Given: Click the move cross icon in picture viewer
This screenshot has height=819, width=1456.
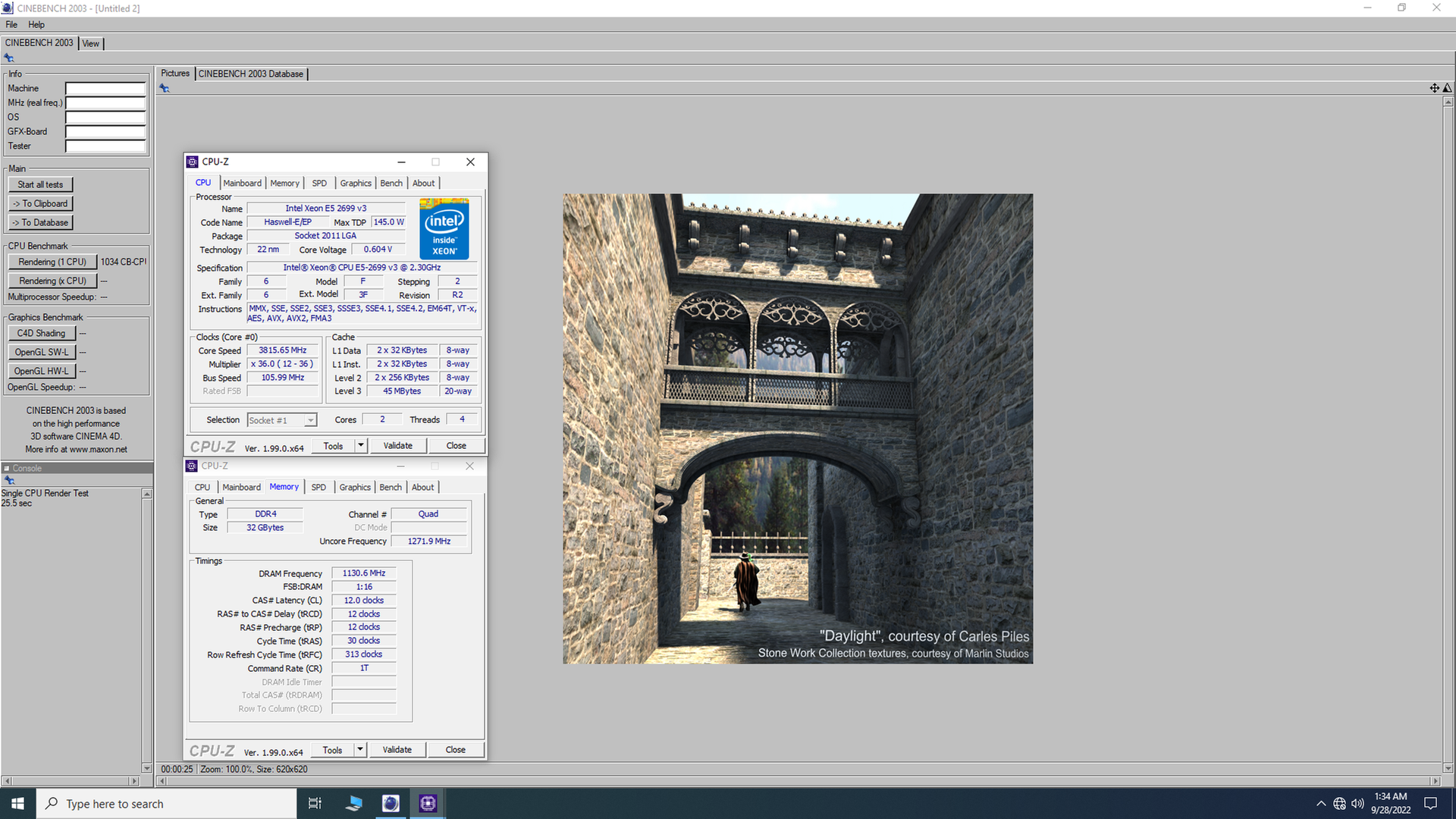Looking at the screenshot, I should coord(1434,88).
